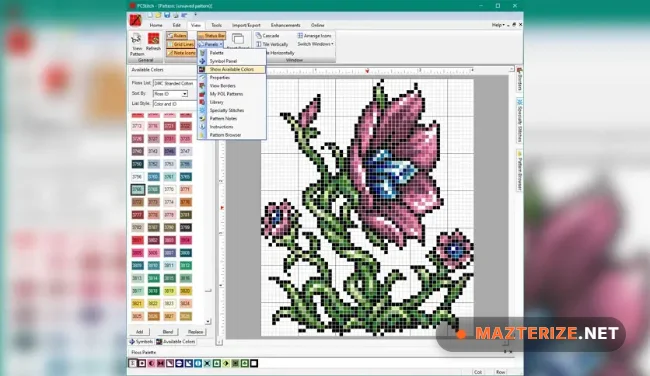Open the Online ribbon tab

[318, 25]
